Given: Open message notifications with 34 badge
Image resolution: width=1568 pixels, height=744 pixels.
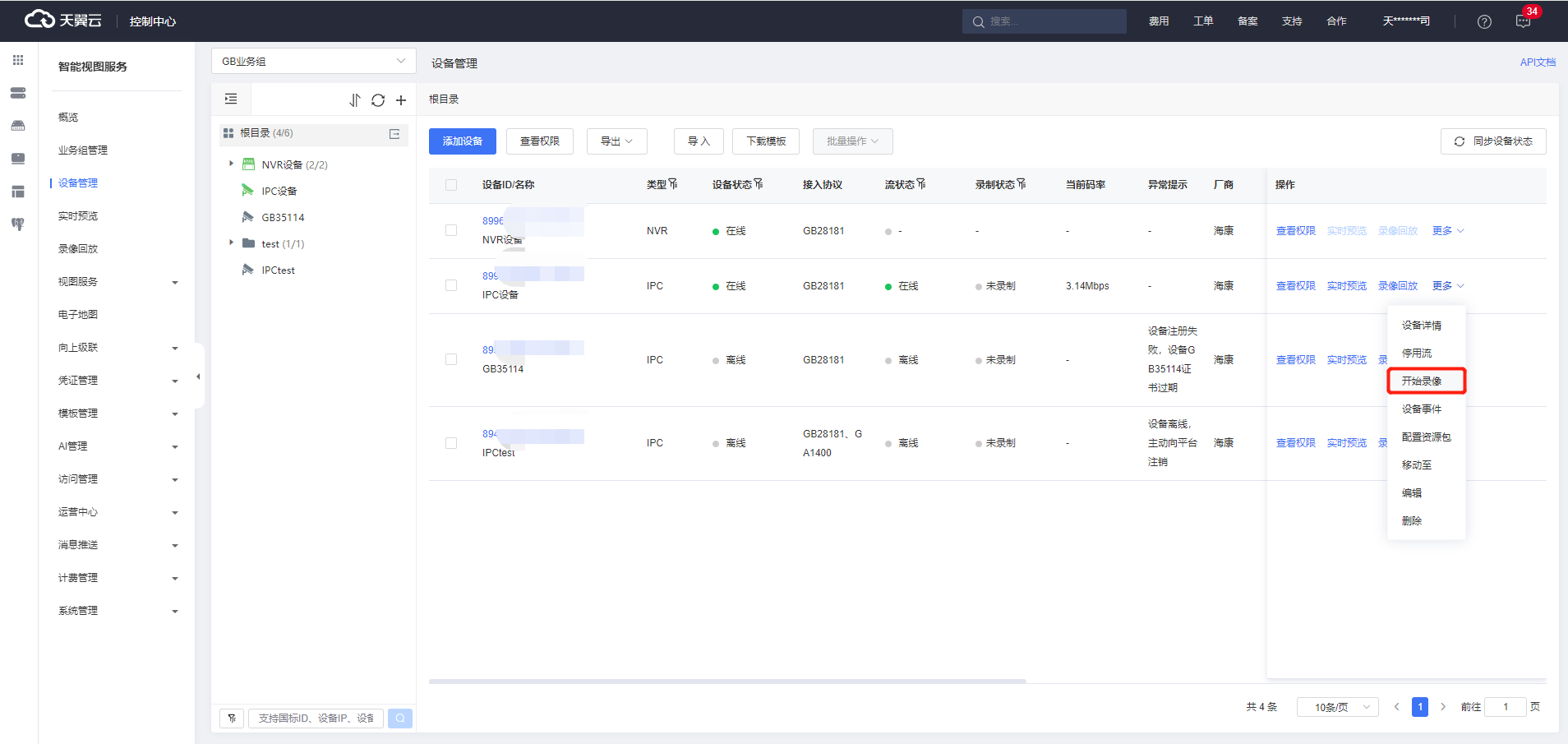Looking at the screenshot, I should click(x=1524, y=21).
